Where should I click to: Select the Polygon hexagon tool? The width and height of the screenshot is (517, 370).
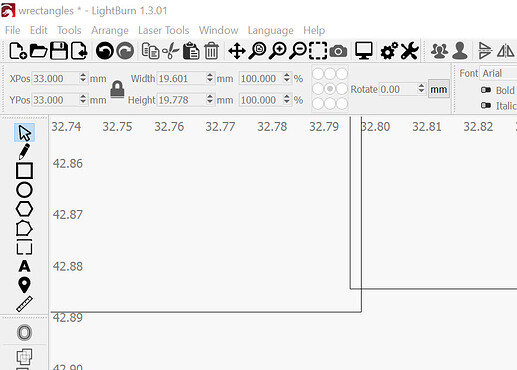point(24,209)
